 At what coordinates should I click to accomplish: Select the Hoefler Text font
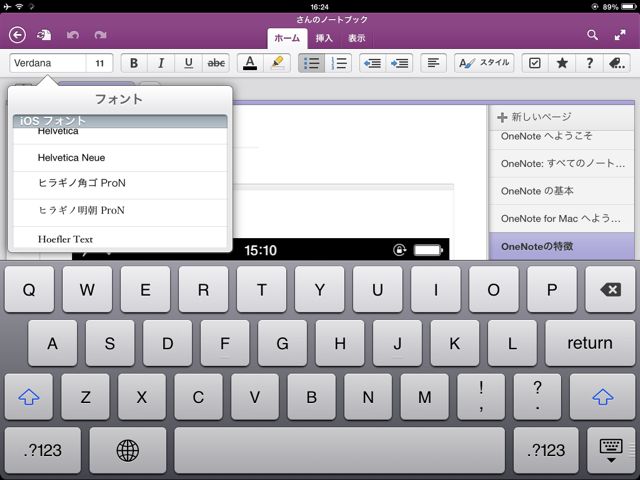[x=120, y=238]
